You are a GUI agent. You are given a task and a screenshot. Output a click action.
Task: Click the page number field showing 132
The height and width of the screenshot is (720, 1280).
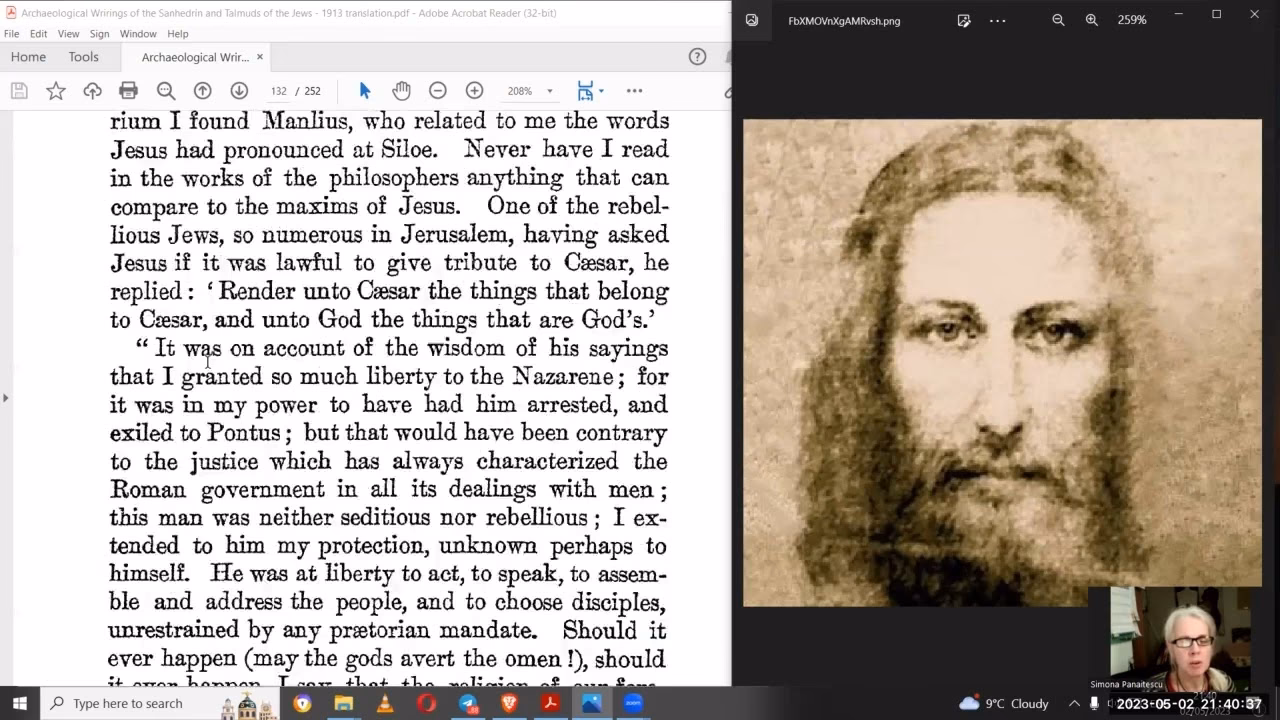tap(279, 91)
